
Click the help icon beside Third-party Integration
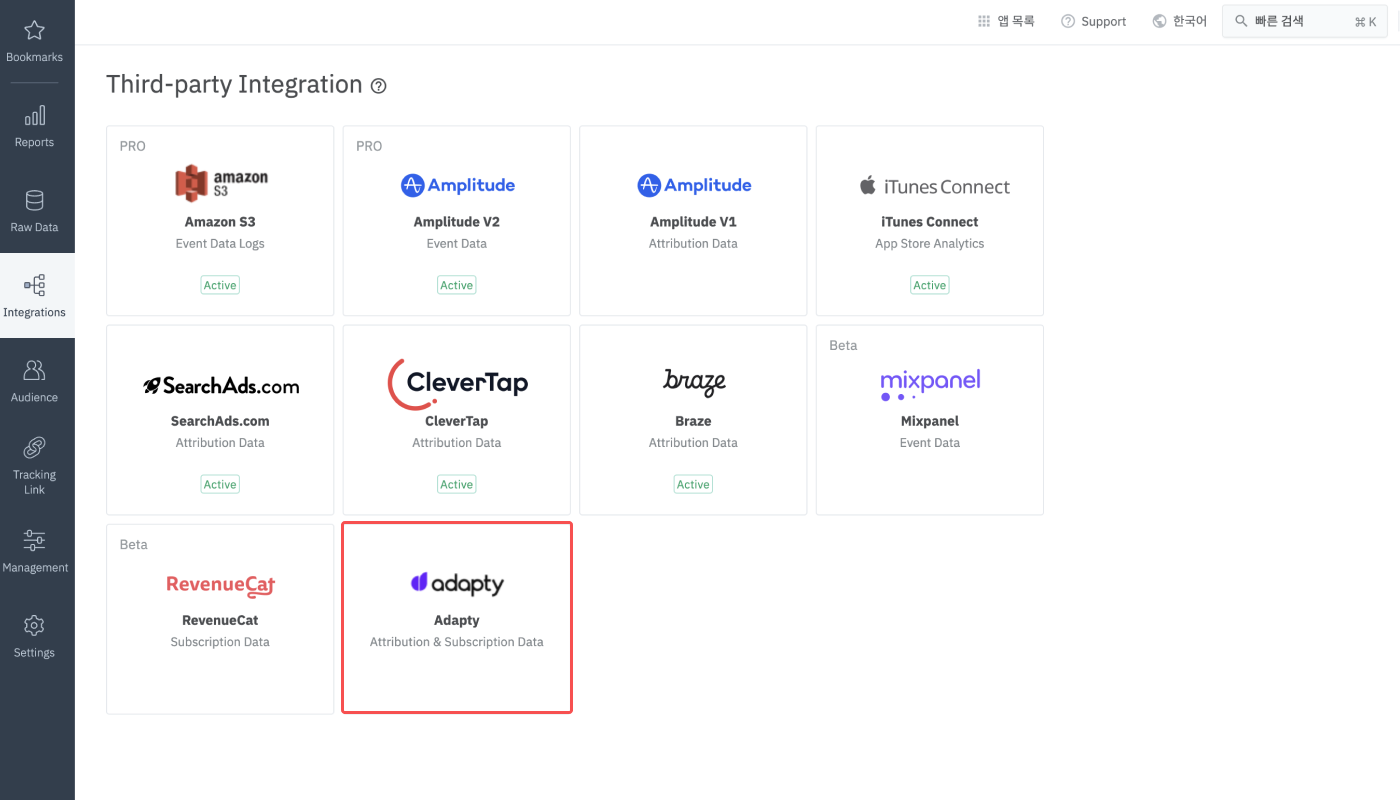[x=378, y=86]
